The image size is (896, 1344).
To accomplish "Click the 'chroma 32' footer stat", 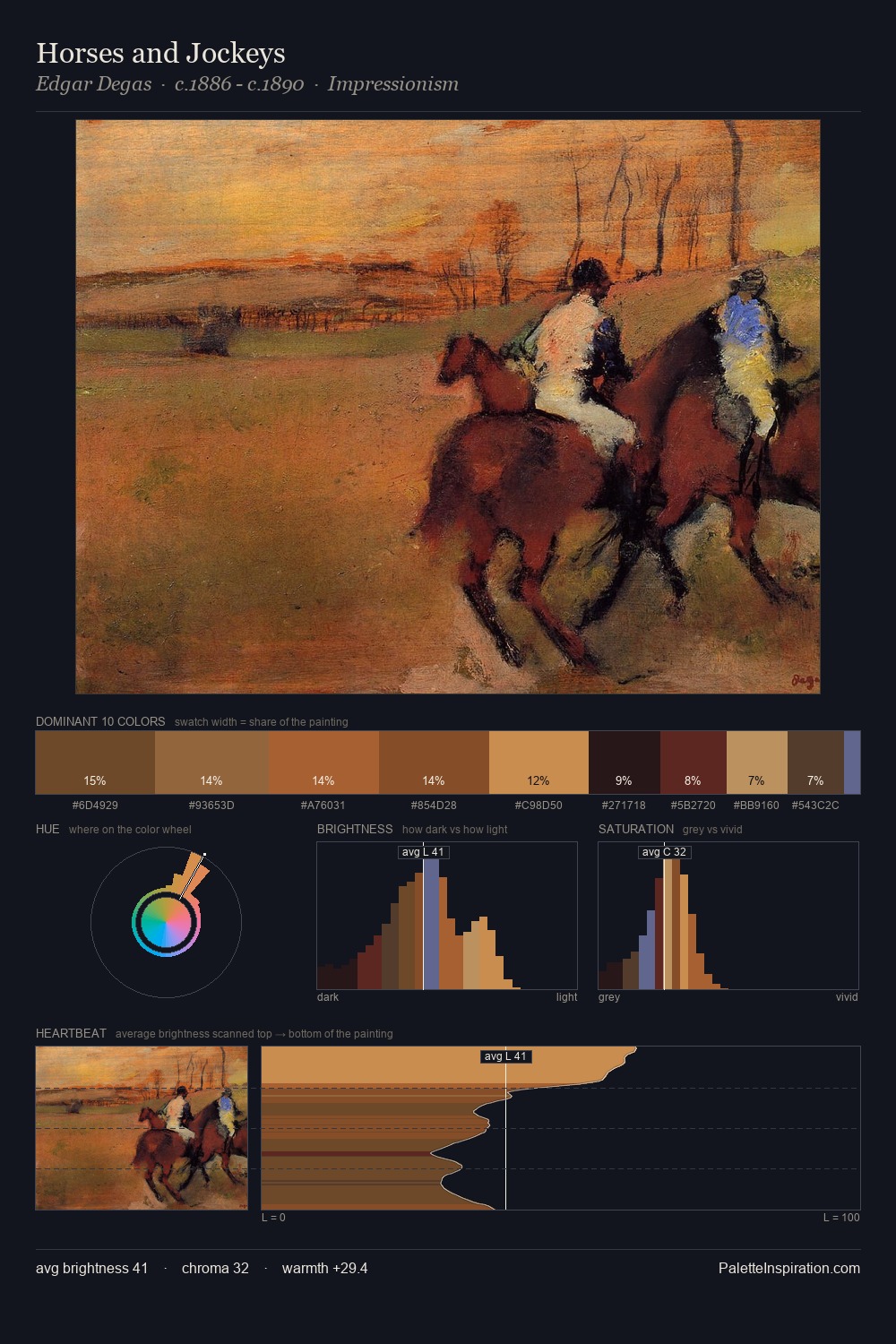I will 215,1268.
